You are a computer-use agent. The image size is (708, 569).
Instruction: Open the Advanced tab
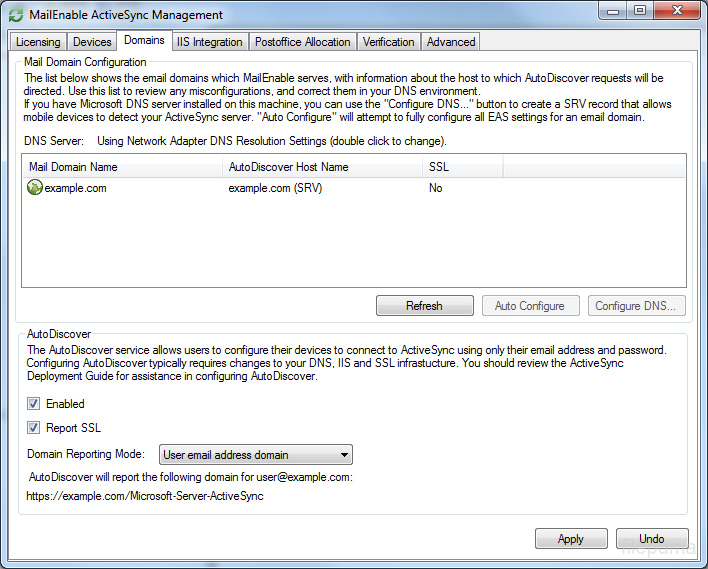pos(451,42)
